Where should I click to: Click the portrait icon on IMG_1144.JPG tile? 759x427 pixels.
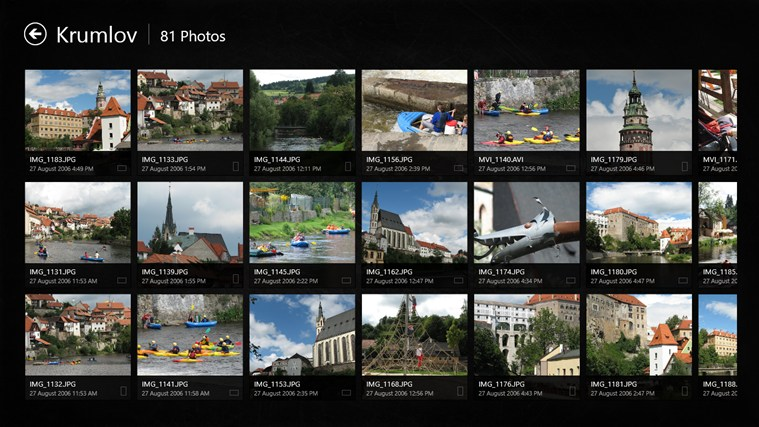click(348, 167)
